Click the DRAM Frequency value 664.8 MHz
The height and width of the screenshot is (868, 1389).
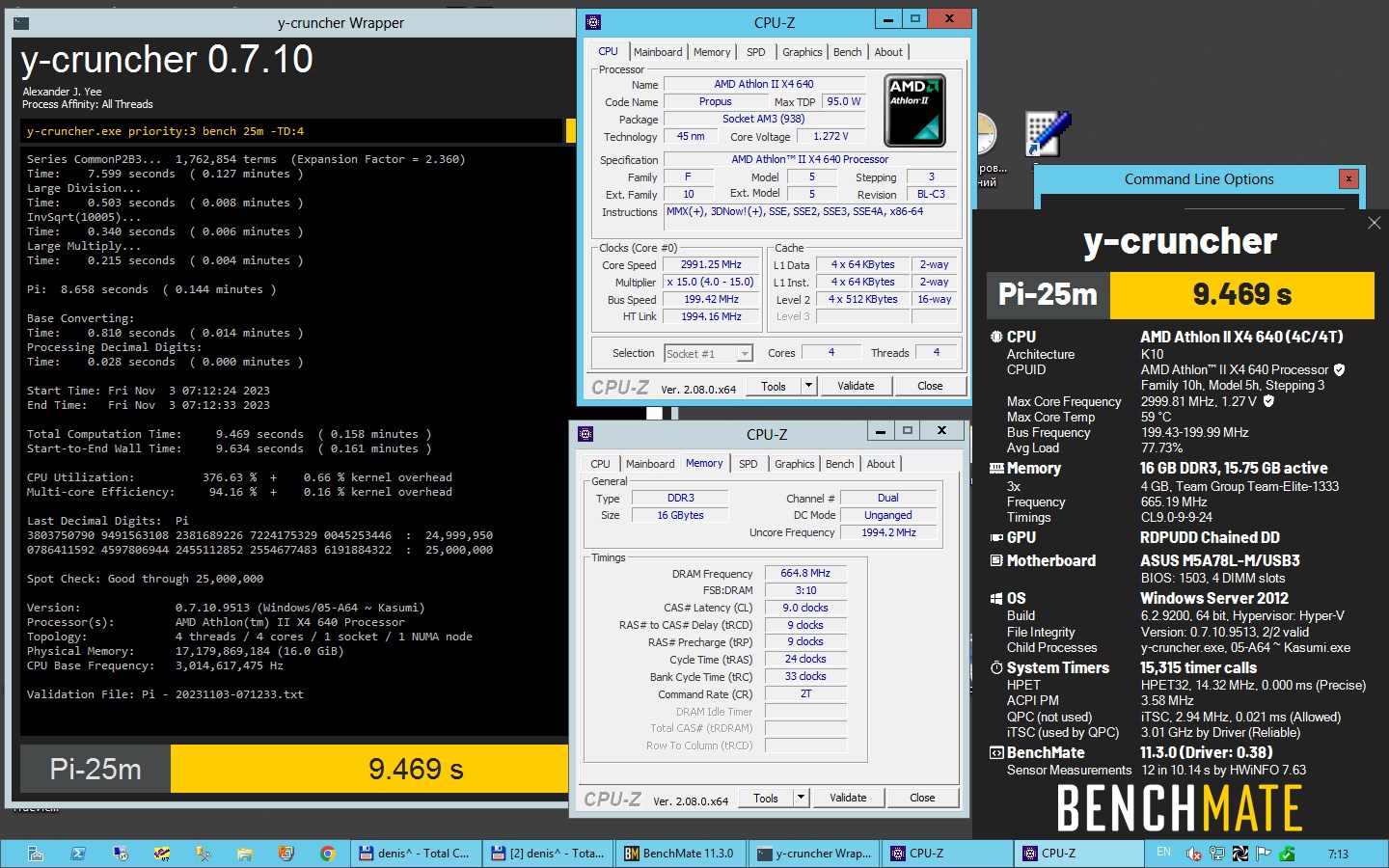(805, 573)
